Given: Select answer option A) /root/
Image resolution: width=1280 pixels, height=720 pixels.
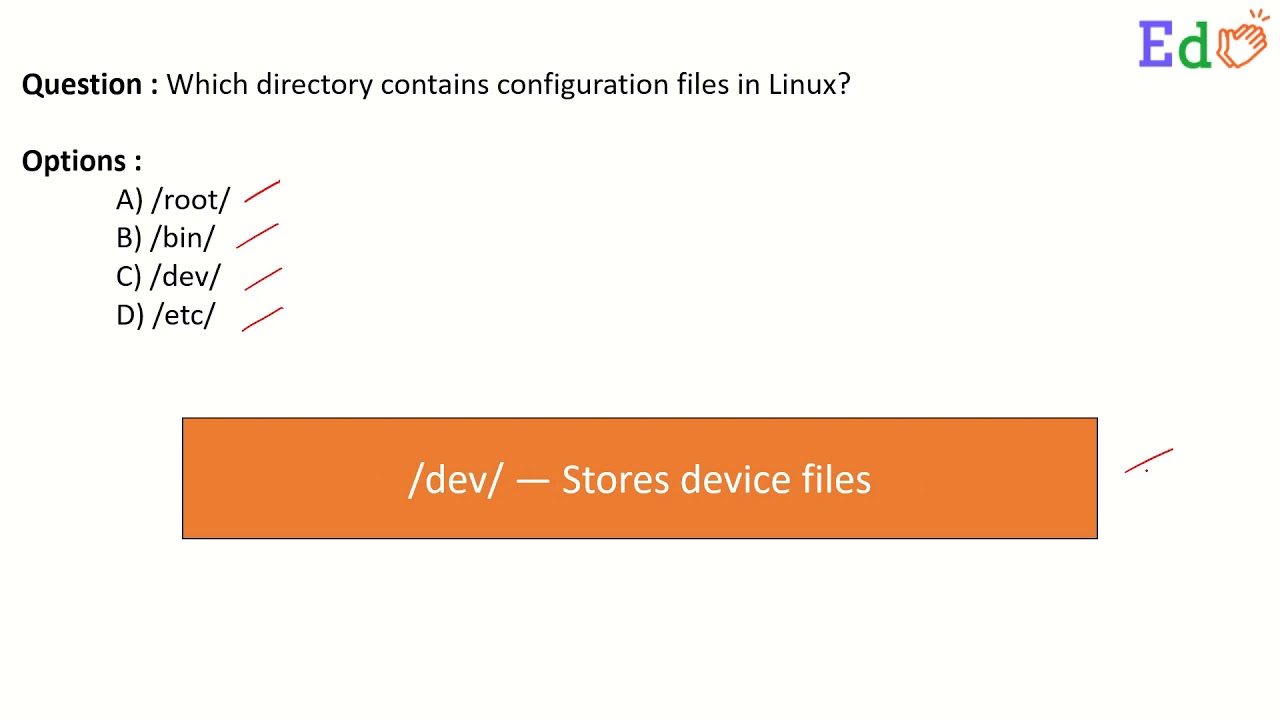Looking at the screenshot, I should pyautogui.click(x=173, y=200).
